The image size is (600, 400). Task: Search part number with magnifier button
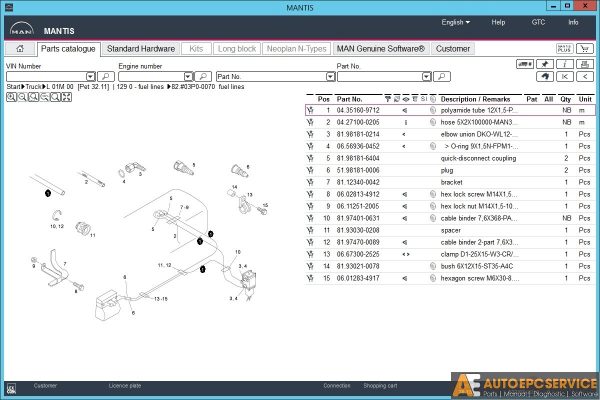click(442, 77)
